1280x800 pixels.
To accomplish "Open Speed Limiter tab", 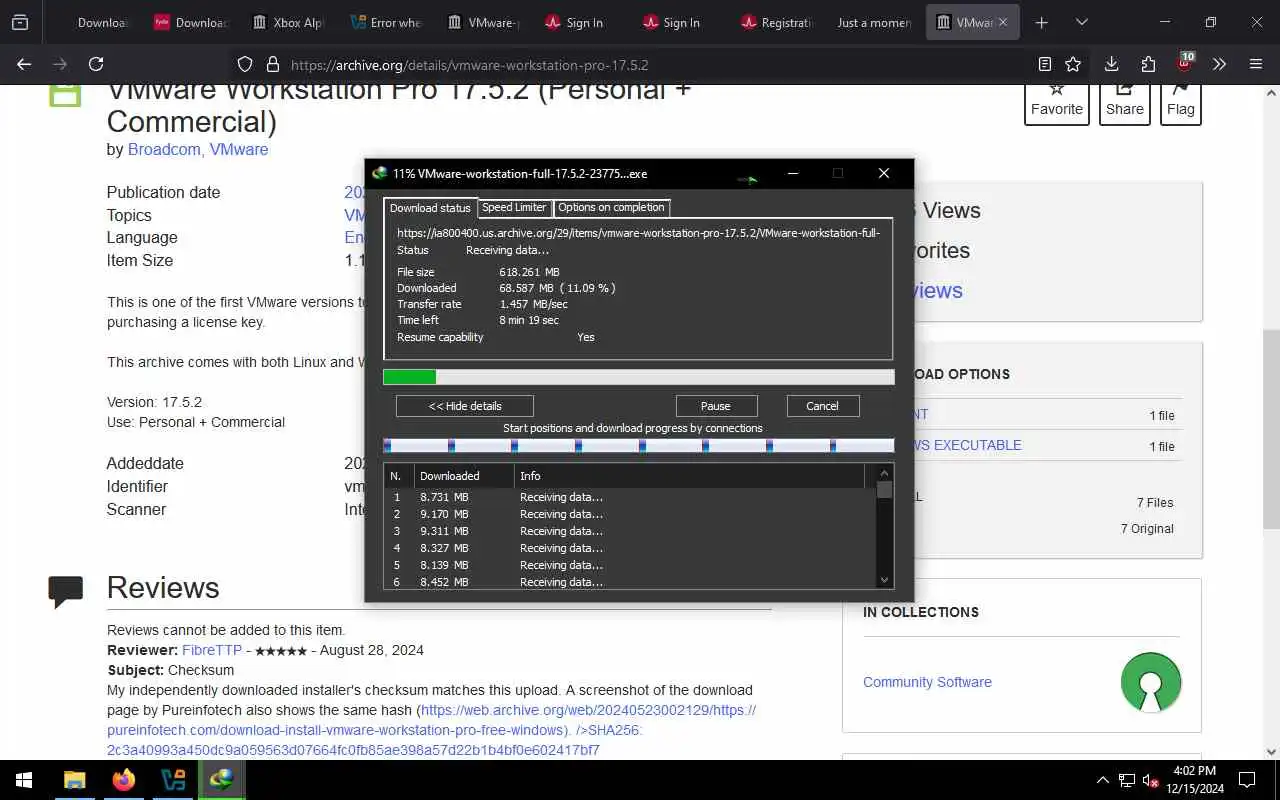I will coord(514,207).
